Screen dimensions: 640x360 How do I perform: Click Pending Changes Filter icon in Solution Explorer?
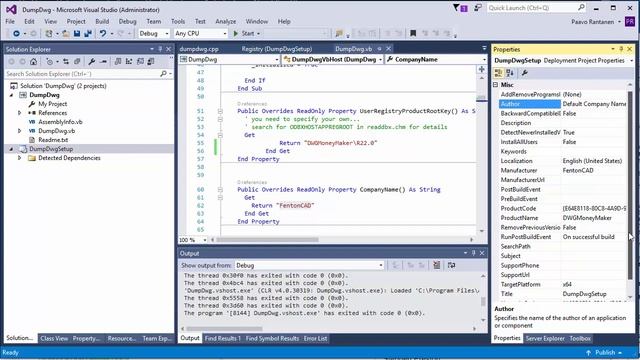[x=49, y=62]
